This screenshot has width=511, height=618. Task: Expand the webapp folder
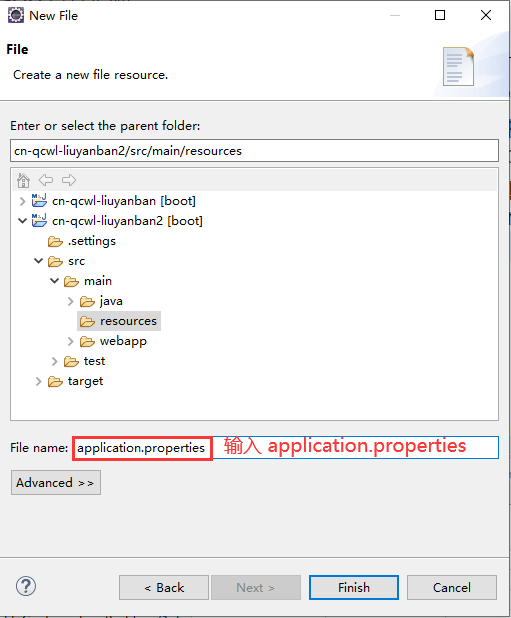tap(71, 341)
